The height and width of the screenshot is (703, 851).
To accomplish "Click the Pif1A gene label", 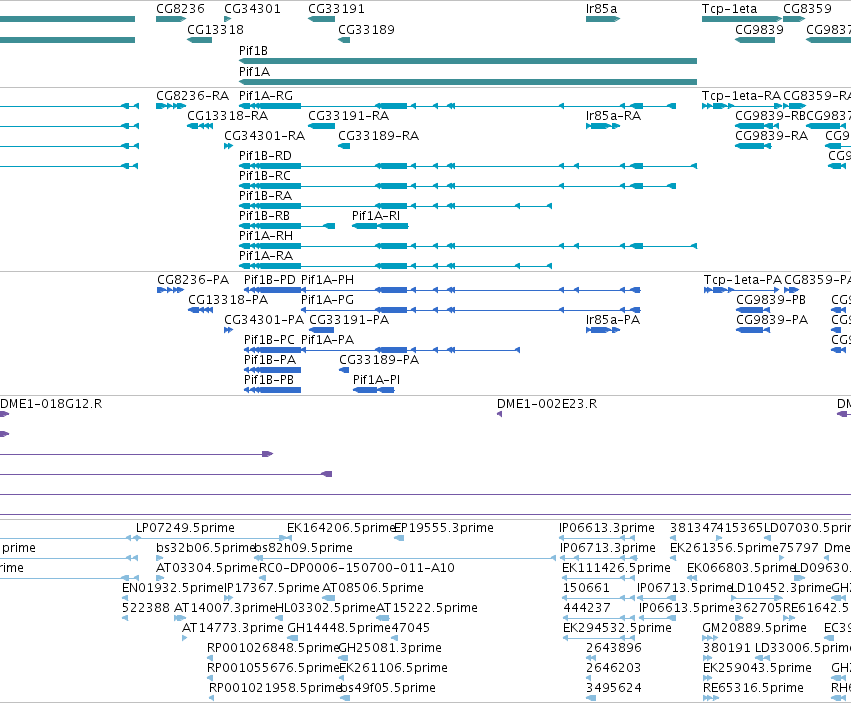I will coord(255,72).
